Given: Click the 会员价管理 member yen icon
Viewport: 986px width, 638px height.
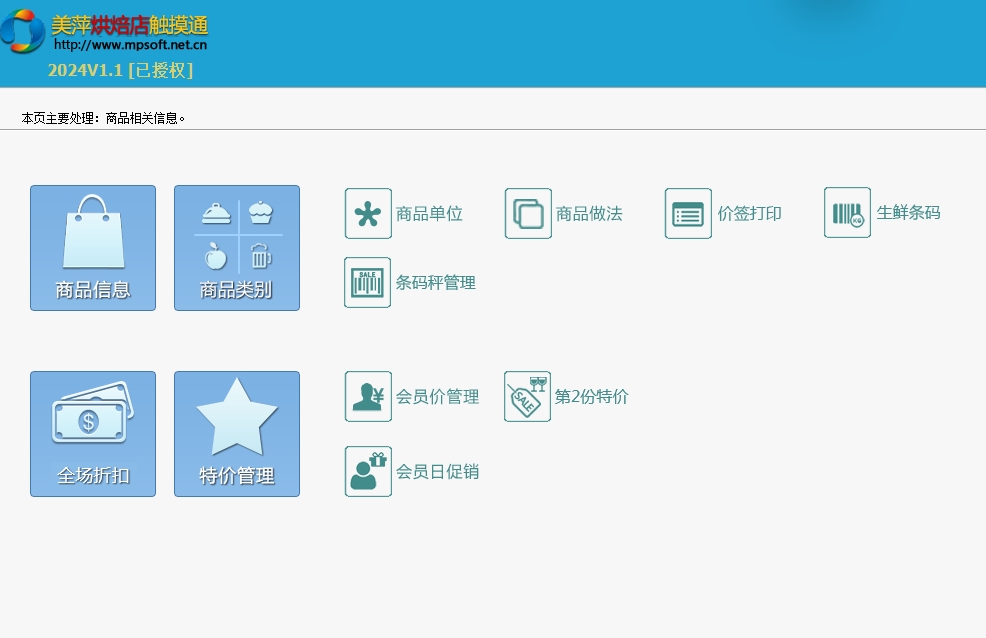Looking at the screenshot, I should pyautogui.click(x=368, y=397).
